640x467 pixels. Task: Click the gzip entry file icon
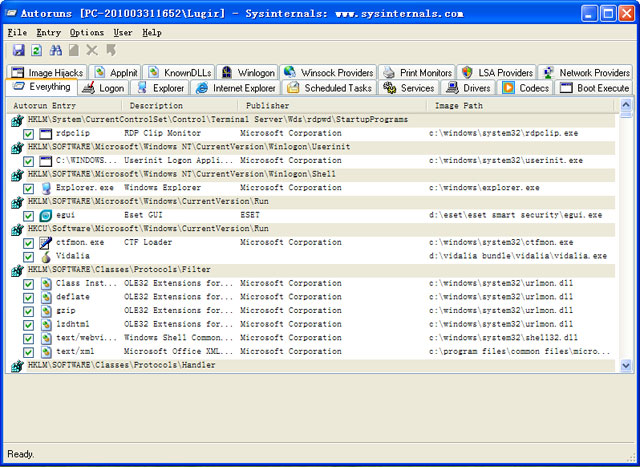point(46,311)
